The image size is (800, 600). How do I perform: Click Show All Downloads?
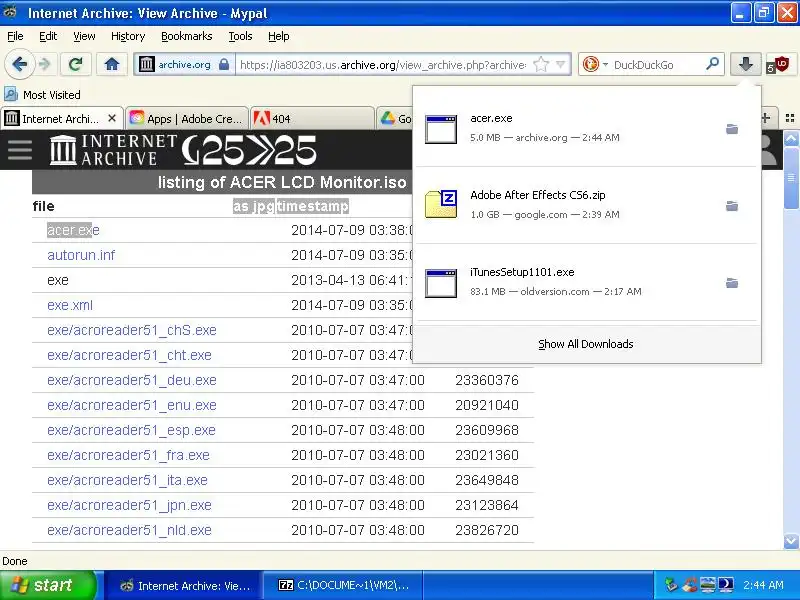[586, 344]
